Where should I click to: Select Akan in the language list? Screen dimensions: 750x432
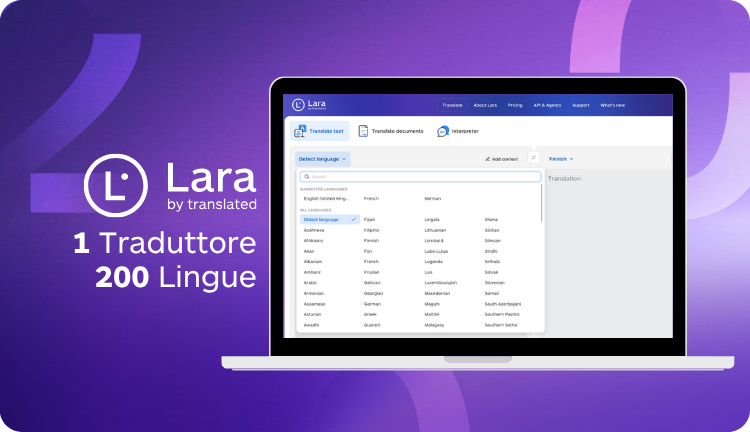pos(309,251)
